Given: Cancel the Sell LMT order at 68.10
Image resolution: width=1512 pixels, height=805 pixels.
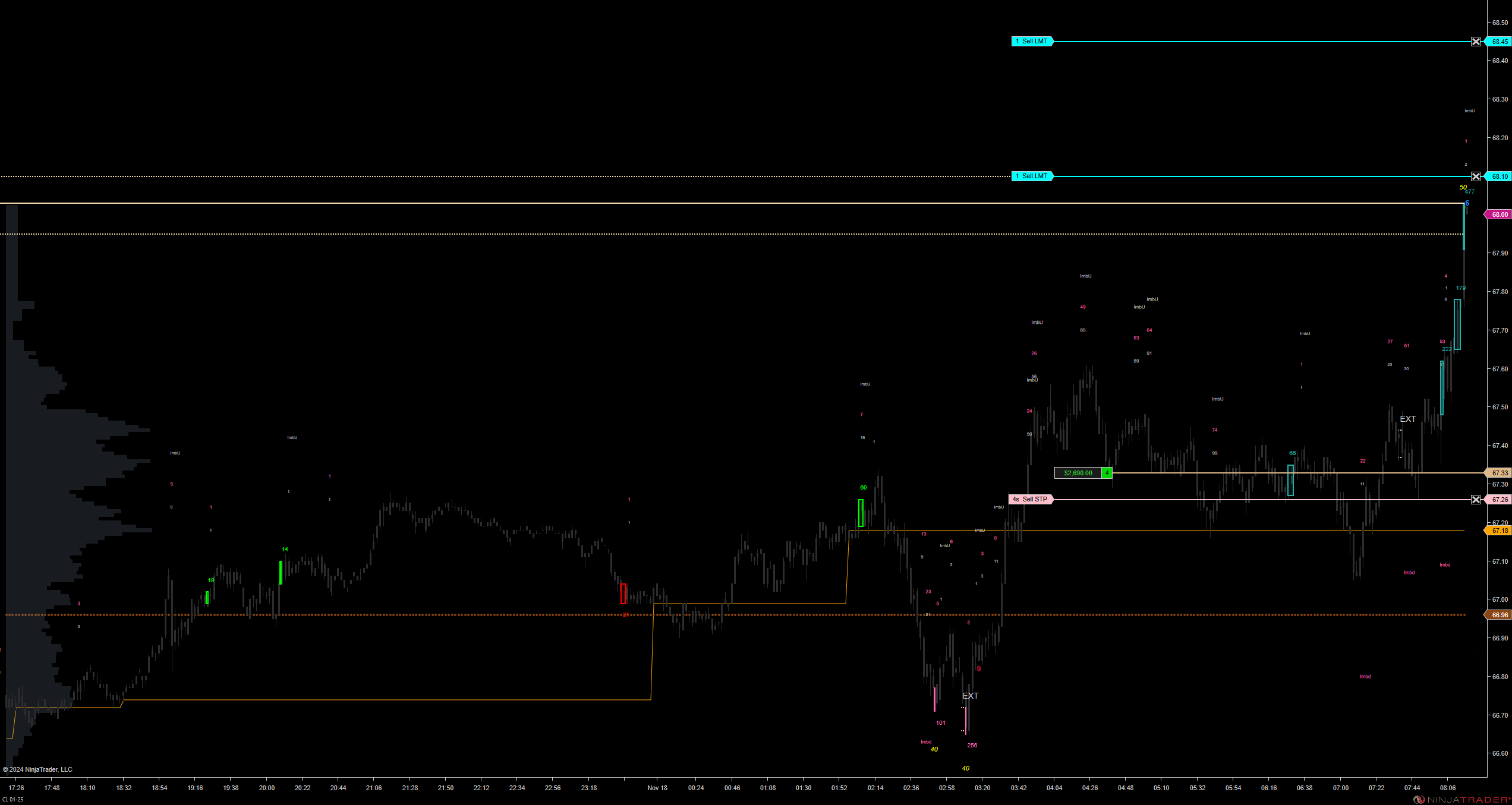Looking at the screenshot, I should point(1476,176).
